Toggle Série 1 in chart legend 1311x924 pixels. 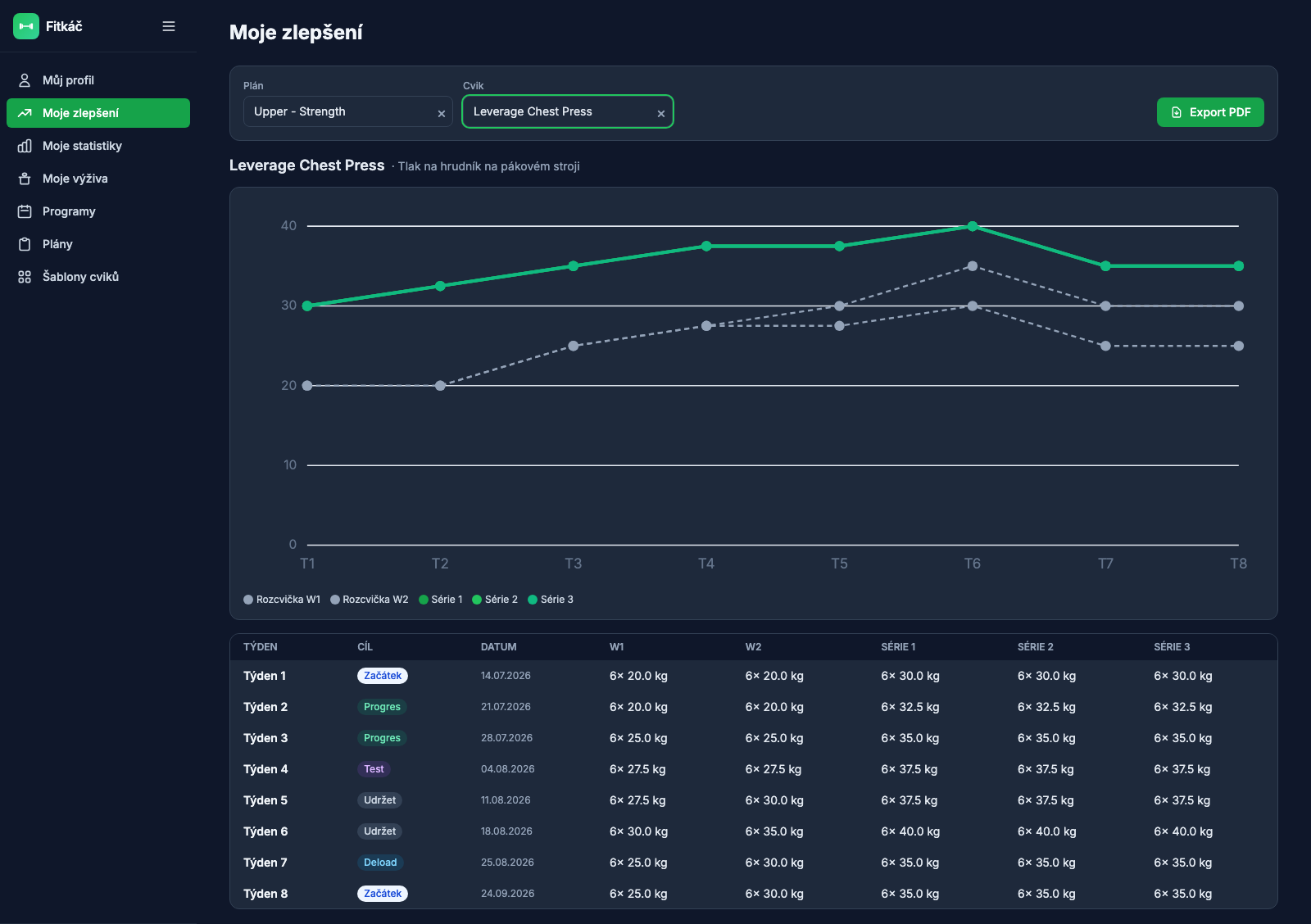[x=441, y=600]
